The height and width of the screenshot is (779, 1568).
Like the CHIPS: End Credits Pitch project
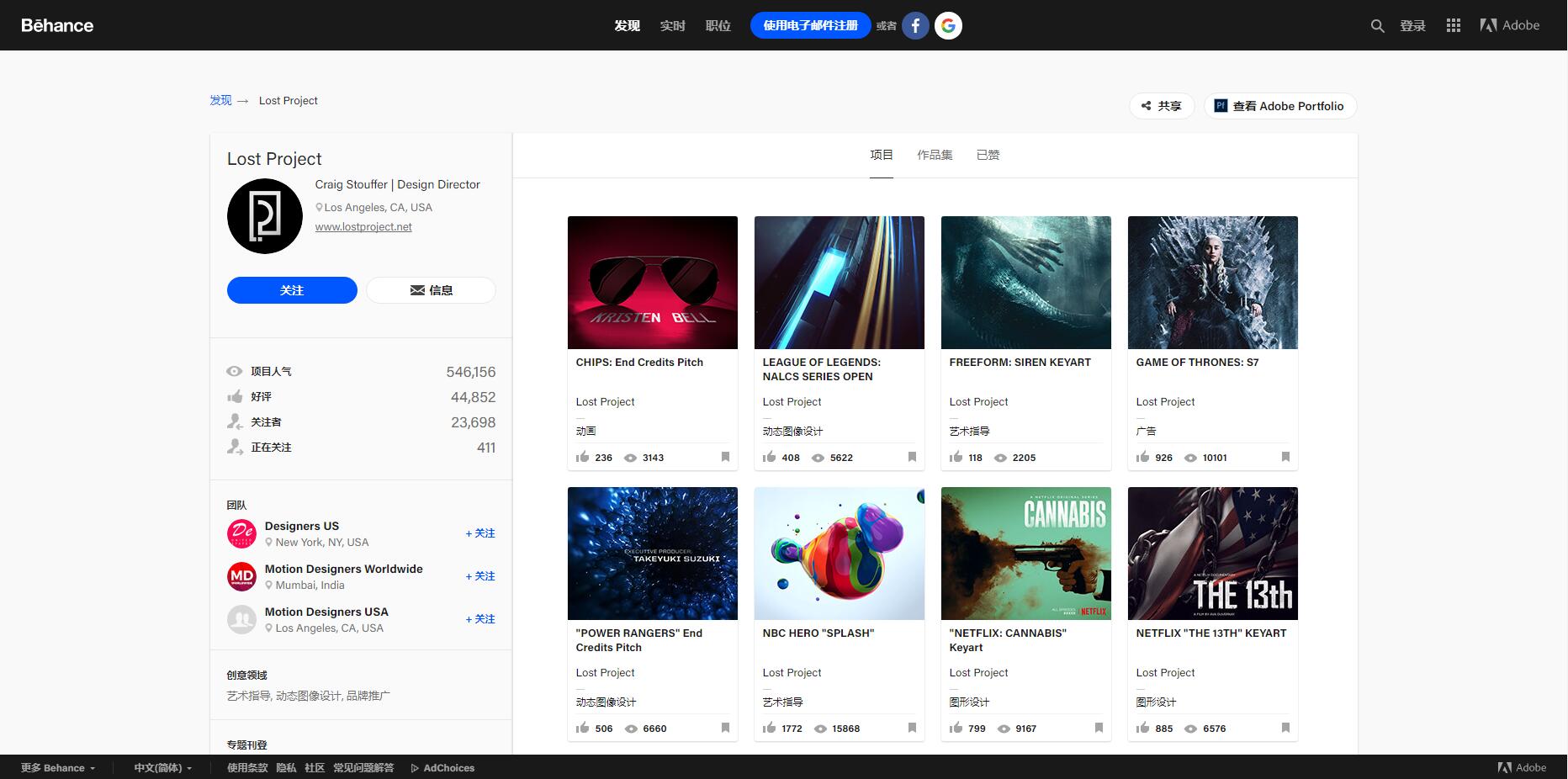pyautogui.click(x=583, y=457)
